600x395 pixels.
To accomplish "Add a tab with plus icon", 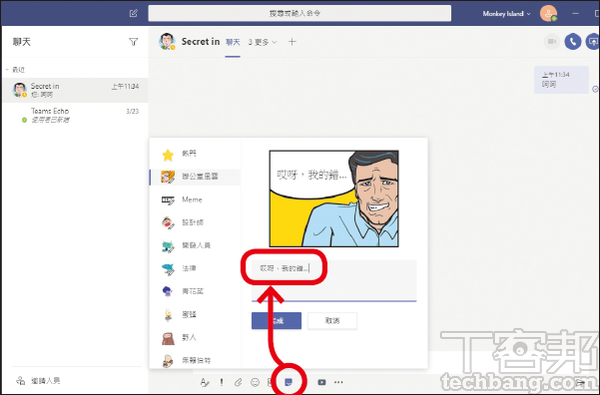I will pos(292,42).
